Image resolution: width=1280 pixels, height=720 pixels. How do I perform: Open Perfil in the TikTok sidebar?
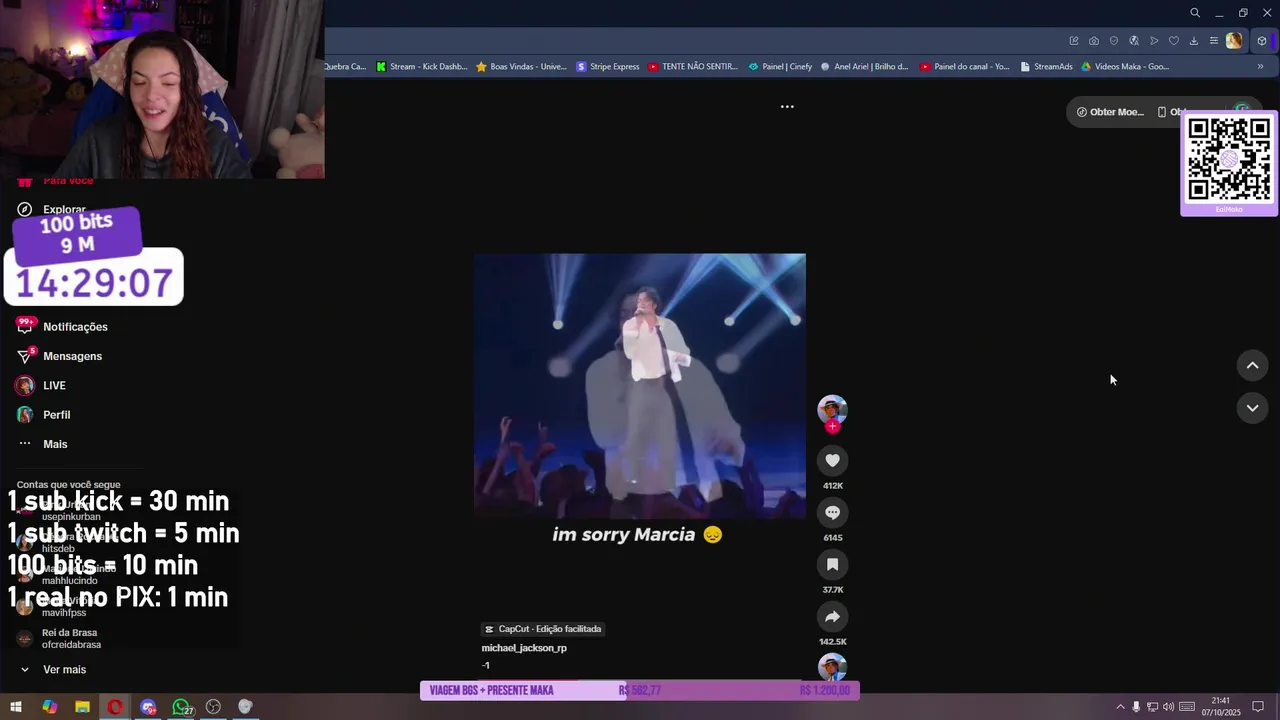(x=44, y=414)
